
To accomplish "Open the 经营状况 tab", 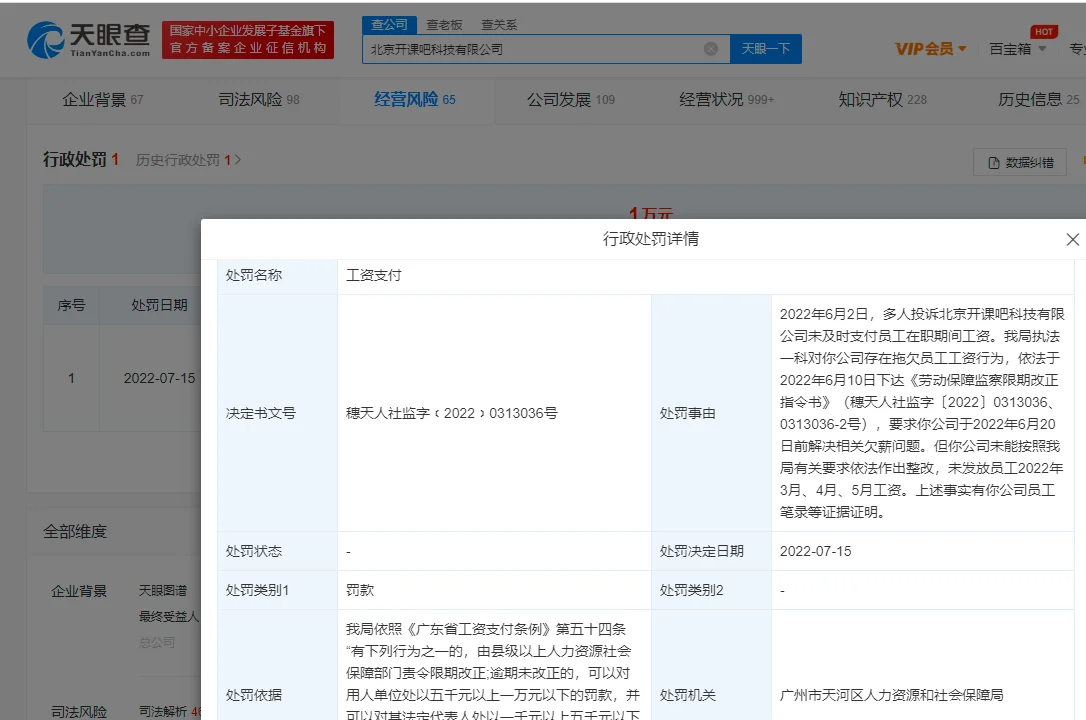I will (727, 100).
